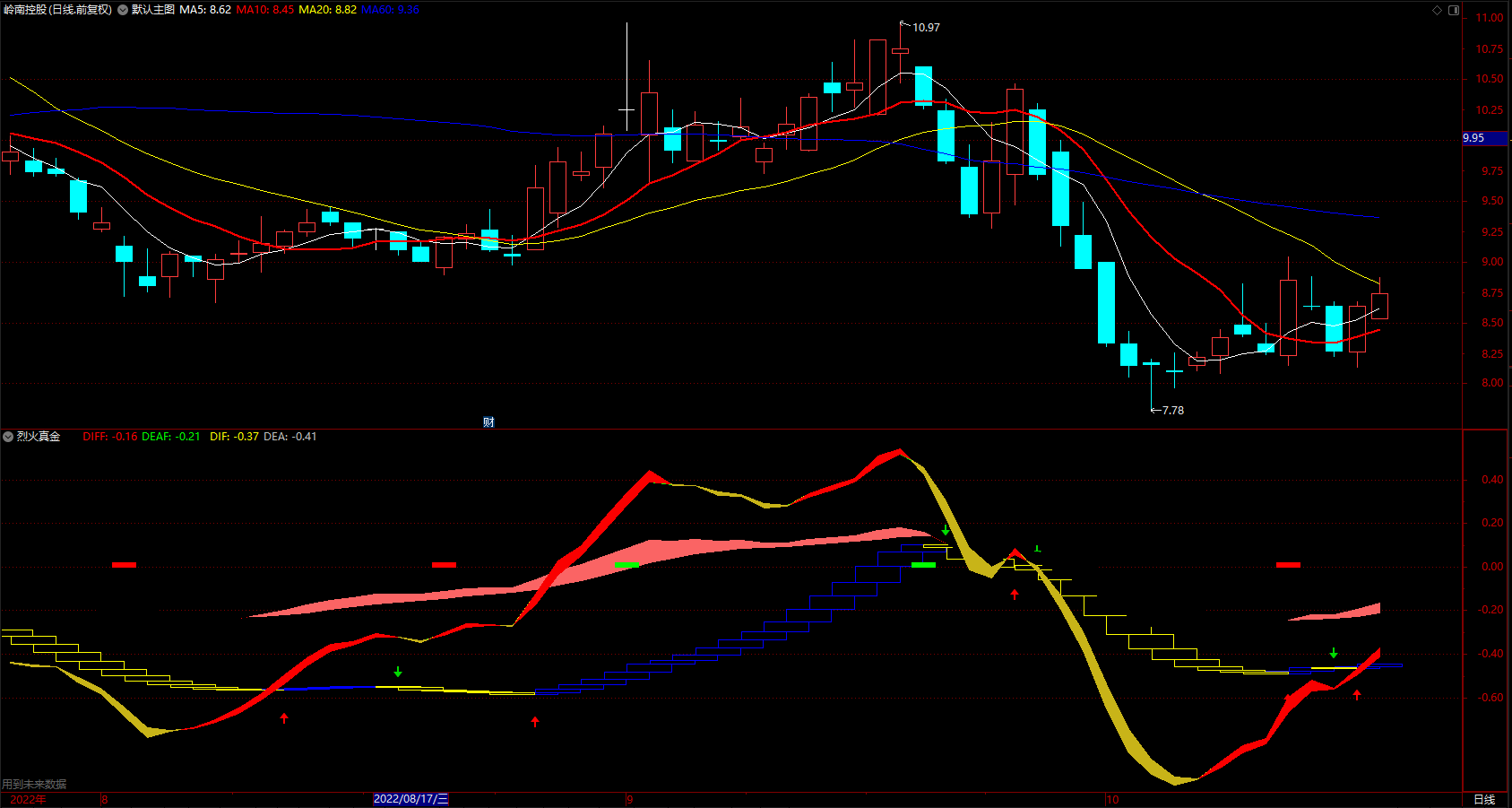Select the MA20: 8.82 label
1512x808 pixels.
(x=327, y=10)
